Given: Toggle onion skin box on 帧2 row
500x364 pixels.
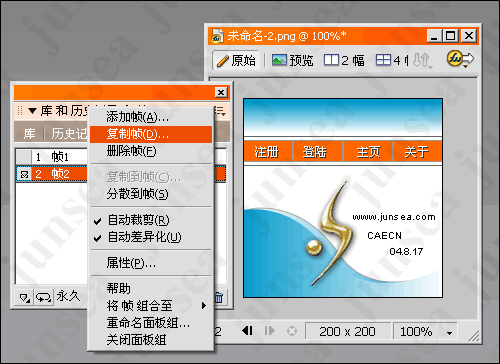Looking at the screenshot, I should point(24,174).
